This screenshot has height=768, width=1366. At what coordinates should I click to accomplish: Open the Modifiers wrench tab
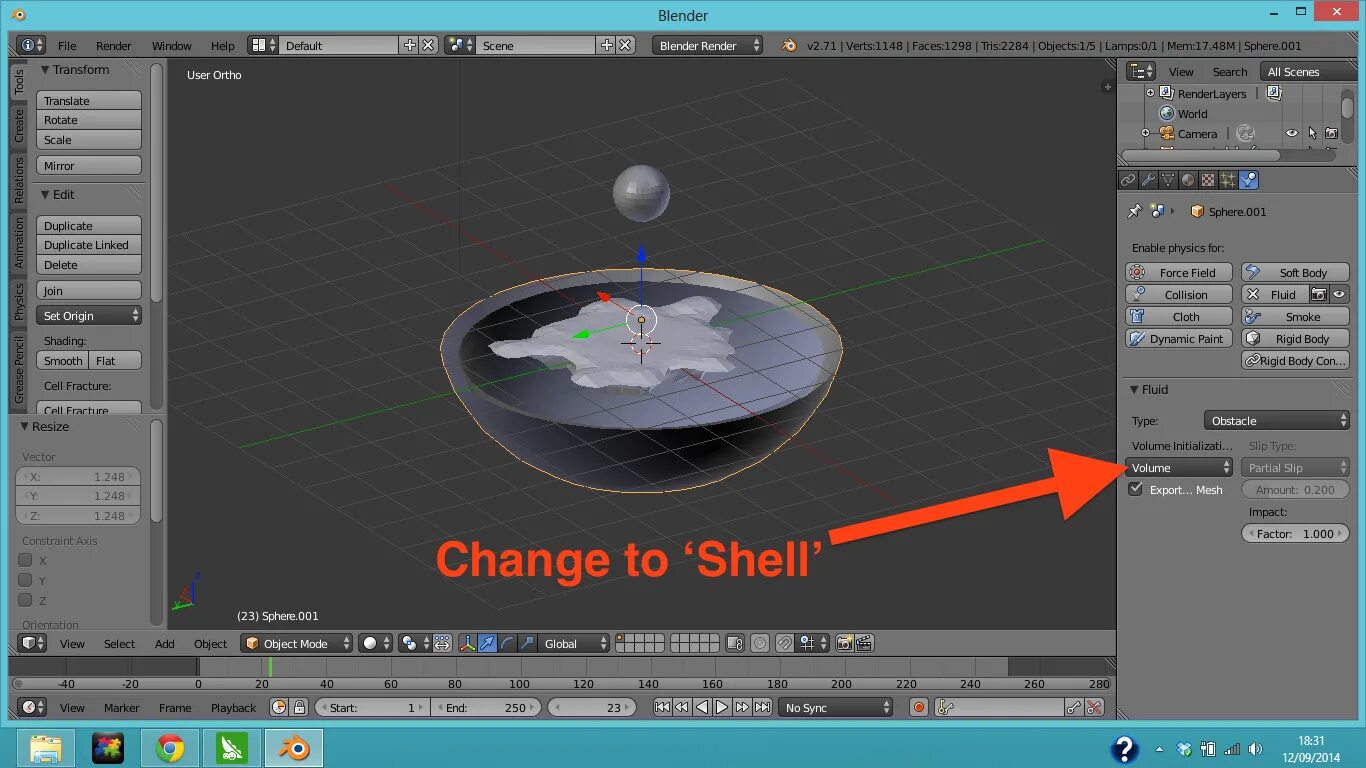[x=1148, y=180]
